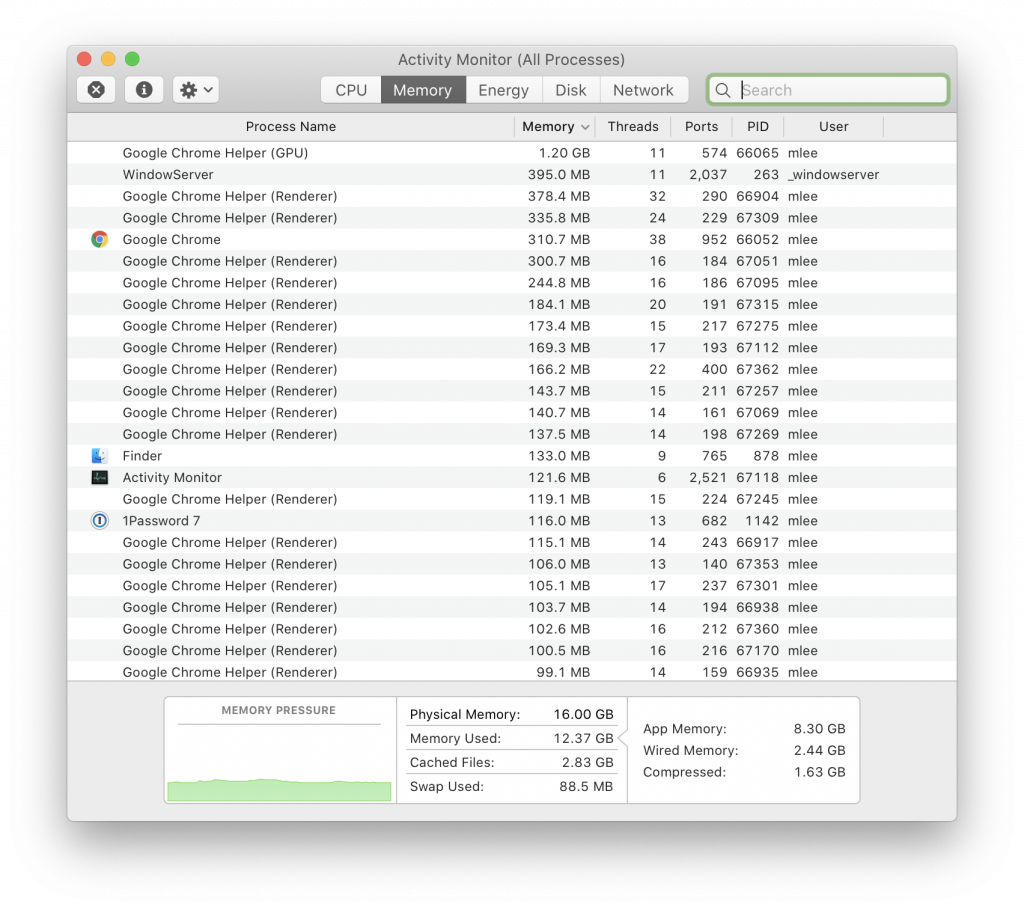This screenshot has height=910, width=1024.
Task: Click the magnifier icon in search field
Action: pos(723,90)
